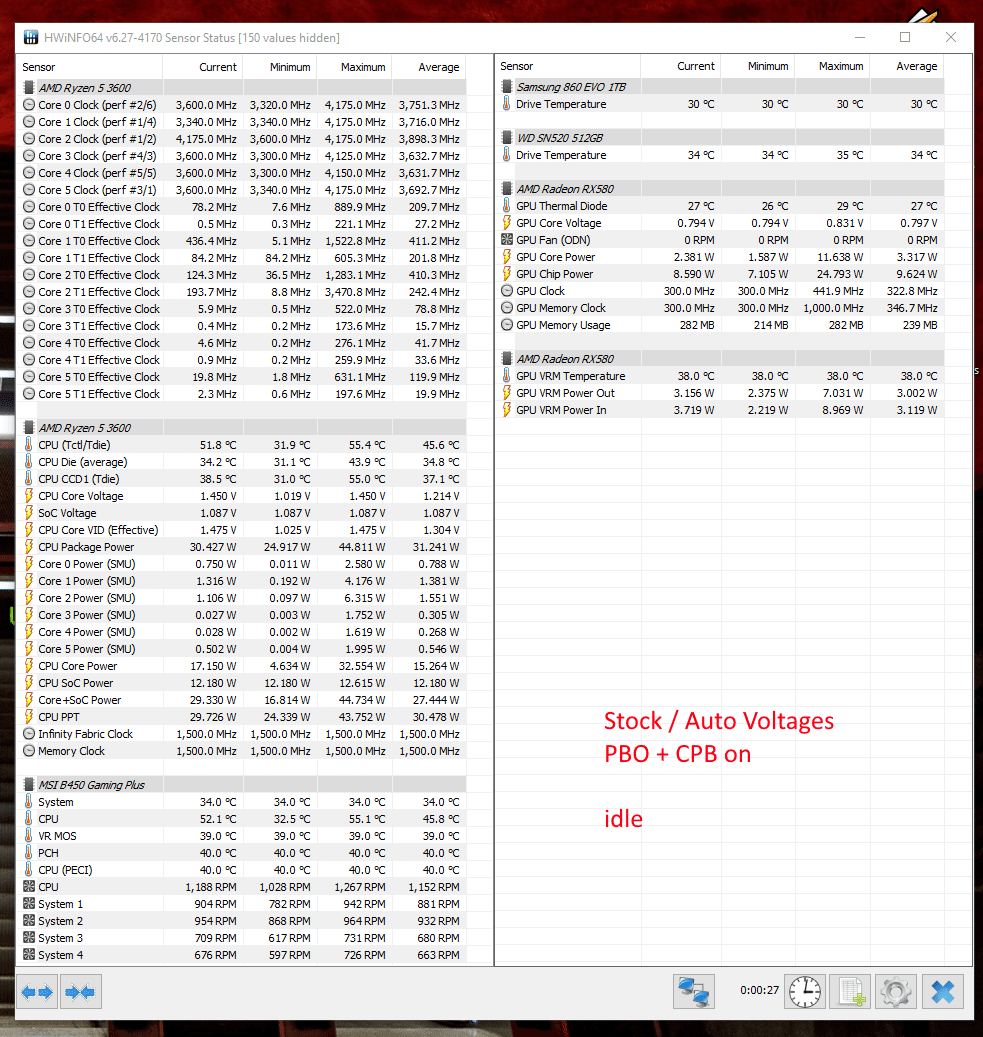The width and height of the screenshot is (983, 1037).
Task: Select the CPU PPT row
Action: 241,717
